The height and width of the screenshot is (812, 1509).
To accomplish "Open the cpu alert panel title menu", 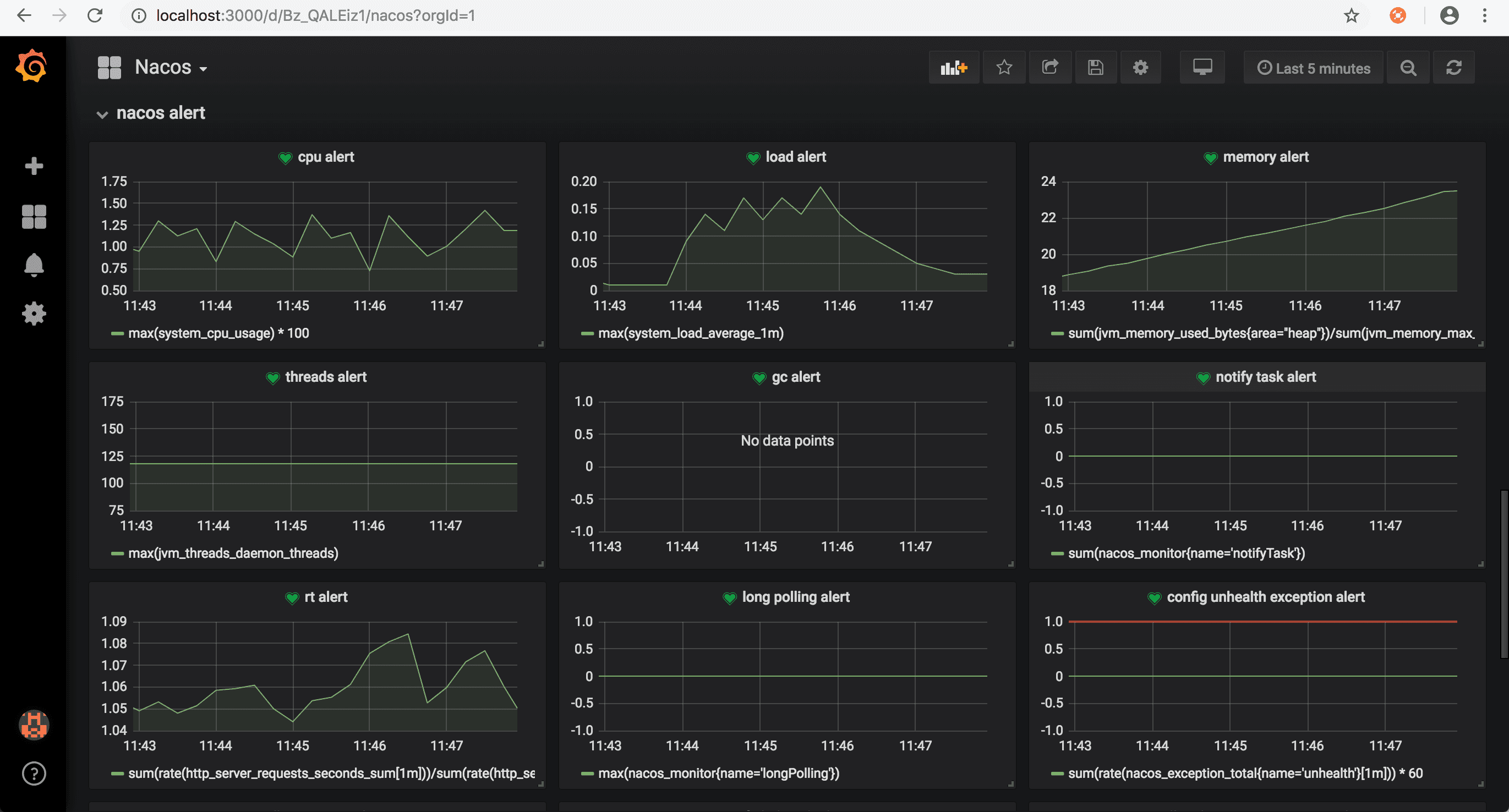I will pyautogui.click(x=326, y=157).
